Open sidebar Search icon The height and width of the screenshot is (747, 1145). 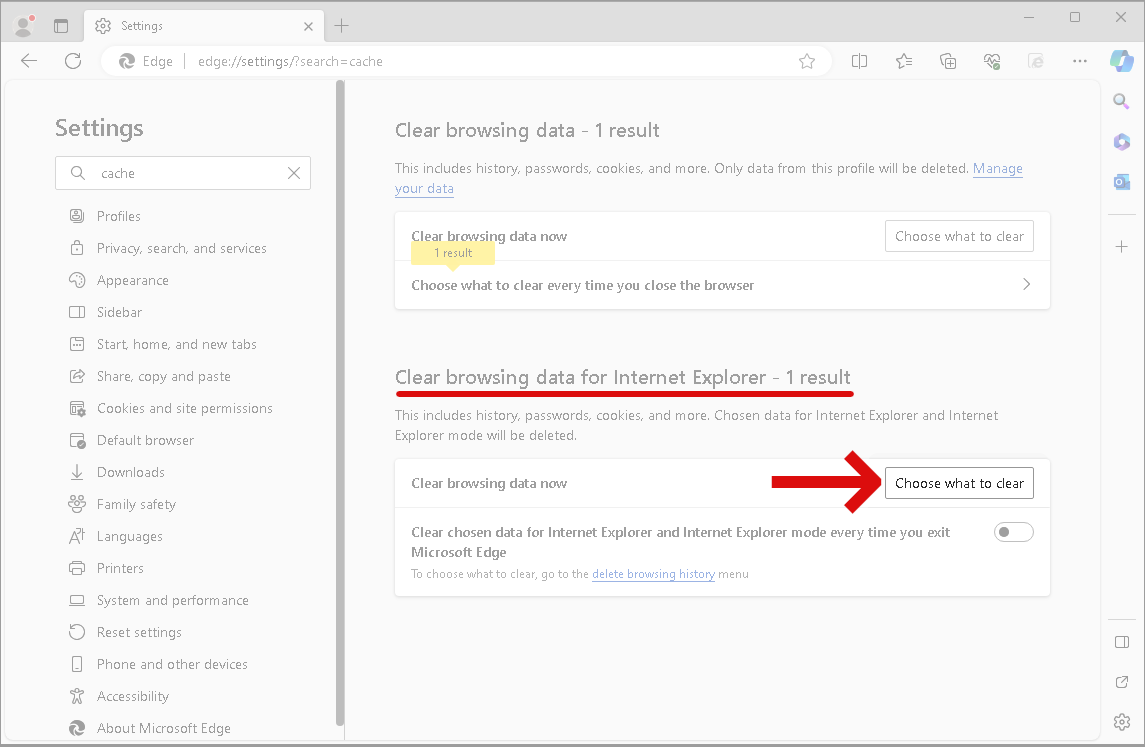1122,101
